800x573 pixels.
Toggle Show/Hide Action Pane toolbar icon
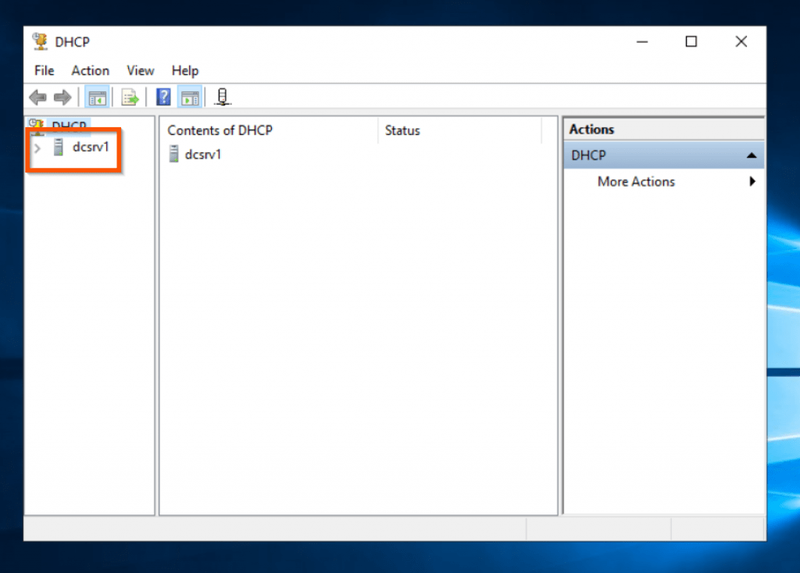tap(190, 97)
